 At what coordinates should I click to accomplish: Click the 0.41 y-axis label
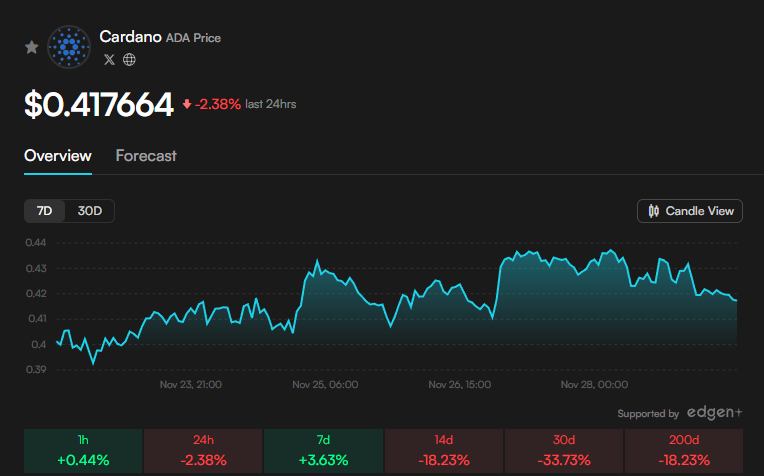coord(37,319)
